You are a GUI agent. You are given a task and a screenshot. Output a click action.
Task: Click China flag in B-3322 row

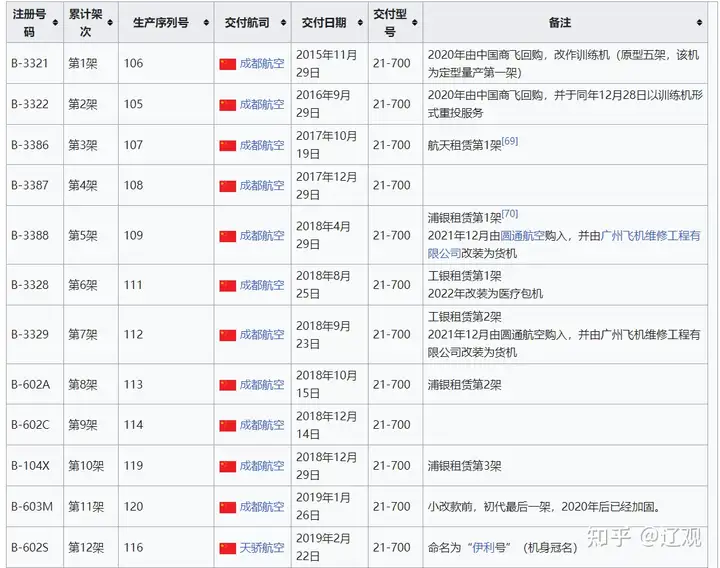click(x=227, y=105)
